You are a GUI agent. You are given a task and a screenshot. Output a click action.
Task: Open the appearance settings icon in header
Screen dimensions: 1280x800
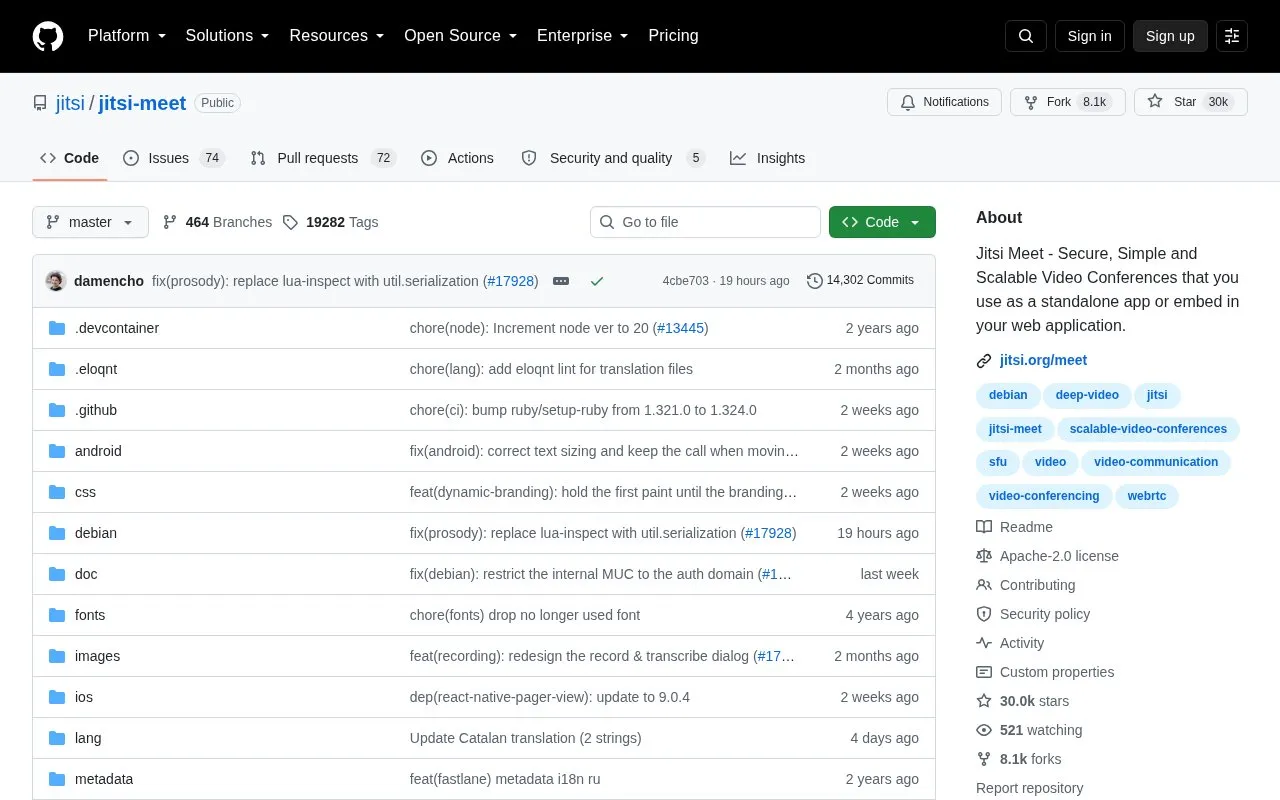[x=1232, y=36]
